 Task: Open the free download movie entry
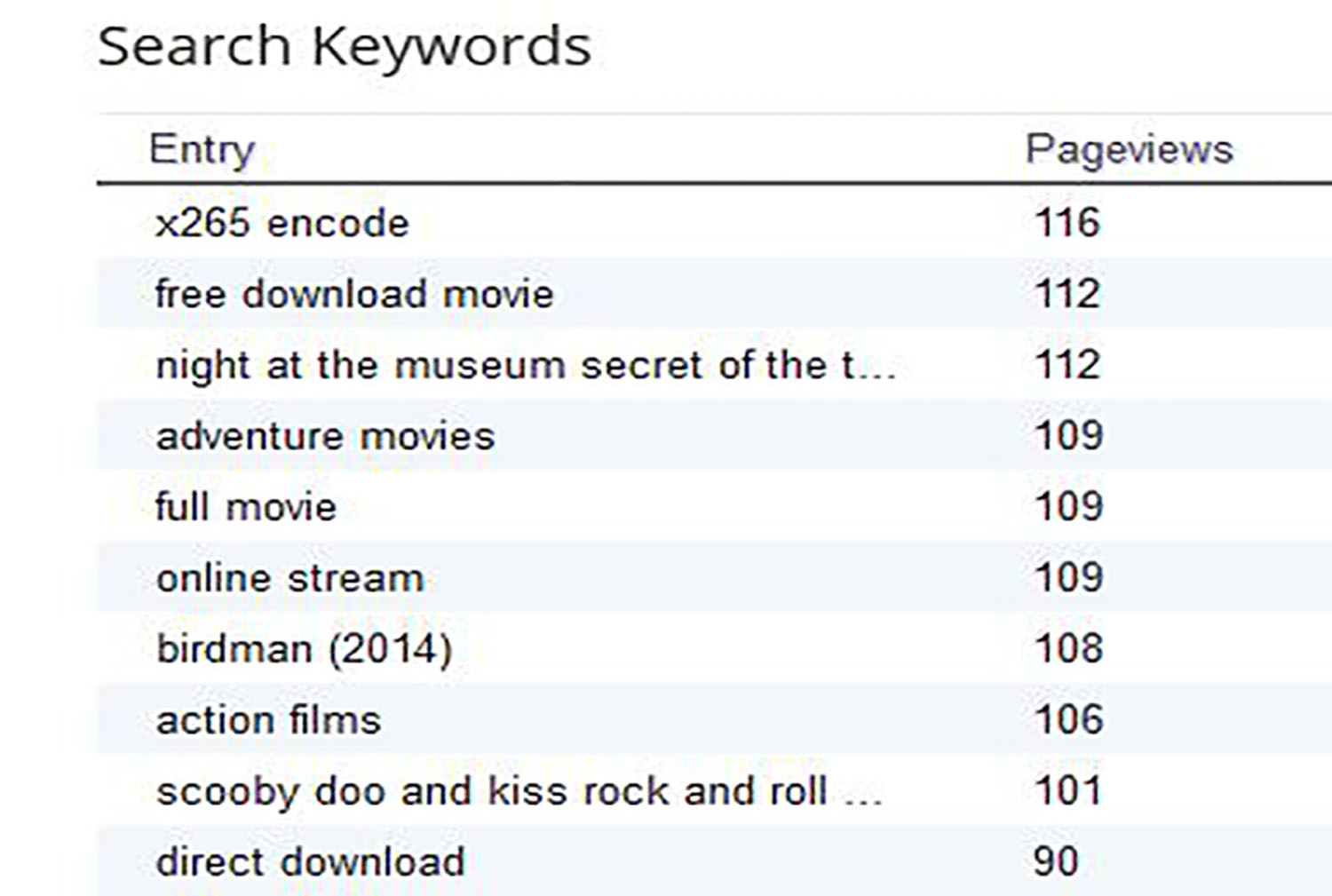click(353, 294)
